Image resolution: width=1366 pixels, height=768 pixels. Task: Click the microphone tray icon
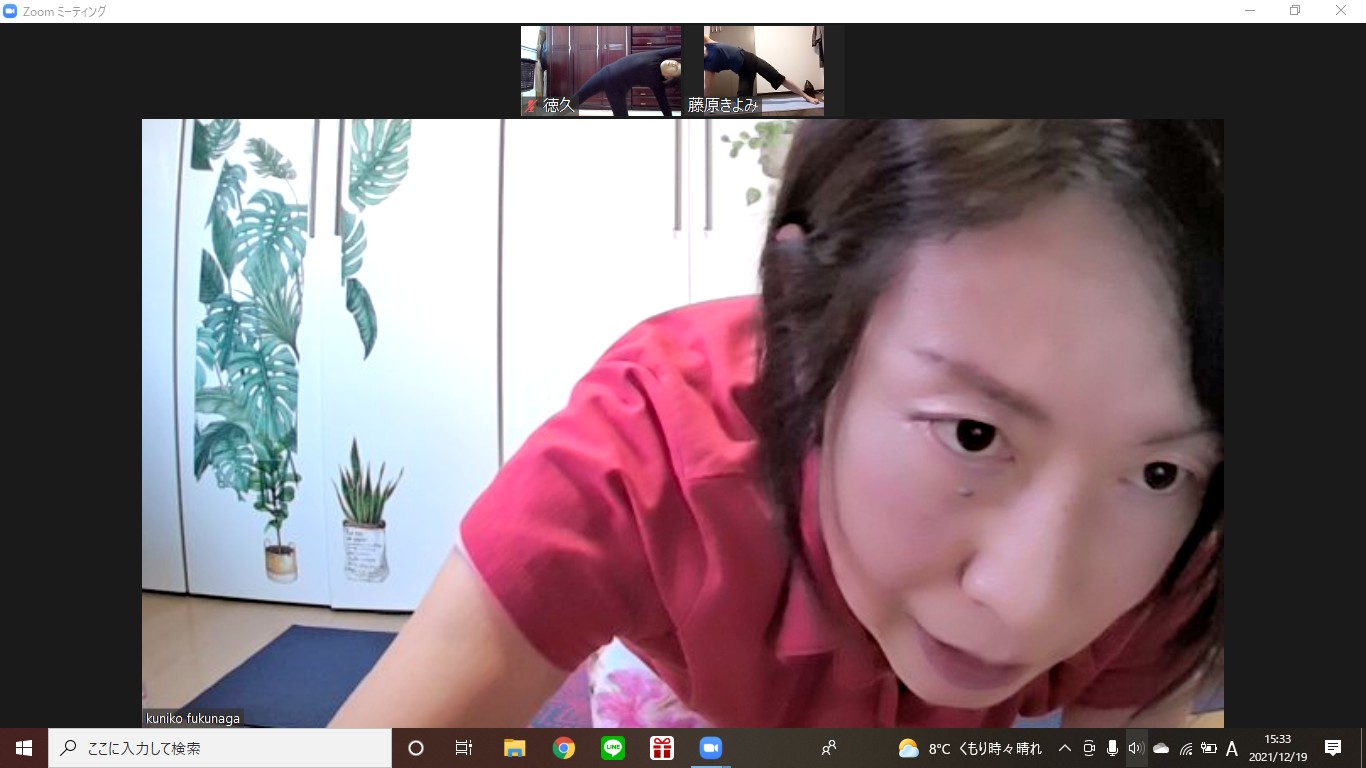[x=1112, y=748]
